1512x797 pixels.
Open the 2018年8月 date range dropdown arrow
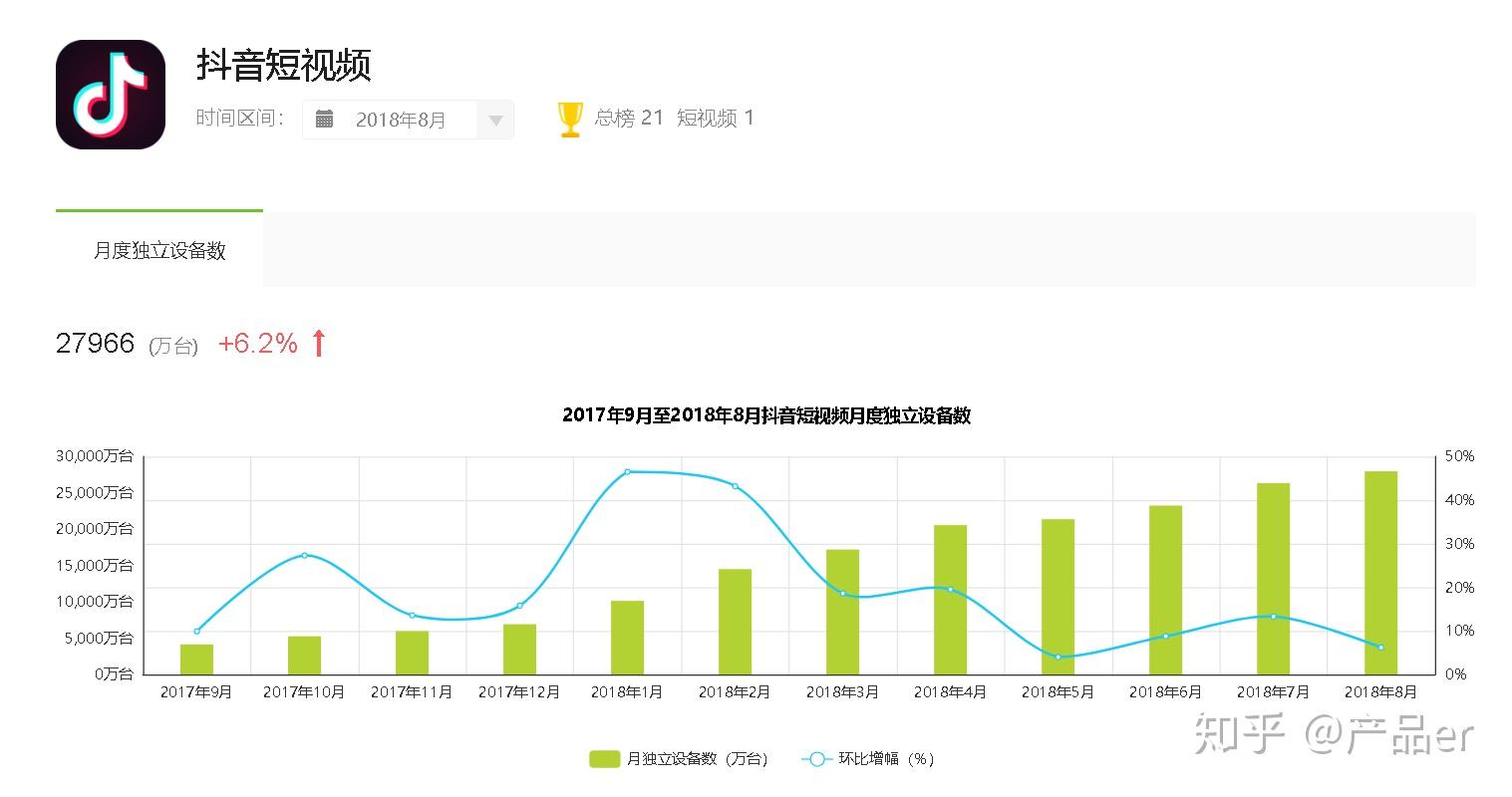pyautogui.click(x=495, y=121)
